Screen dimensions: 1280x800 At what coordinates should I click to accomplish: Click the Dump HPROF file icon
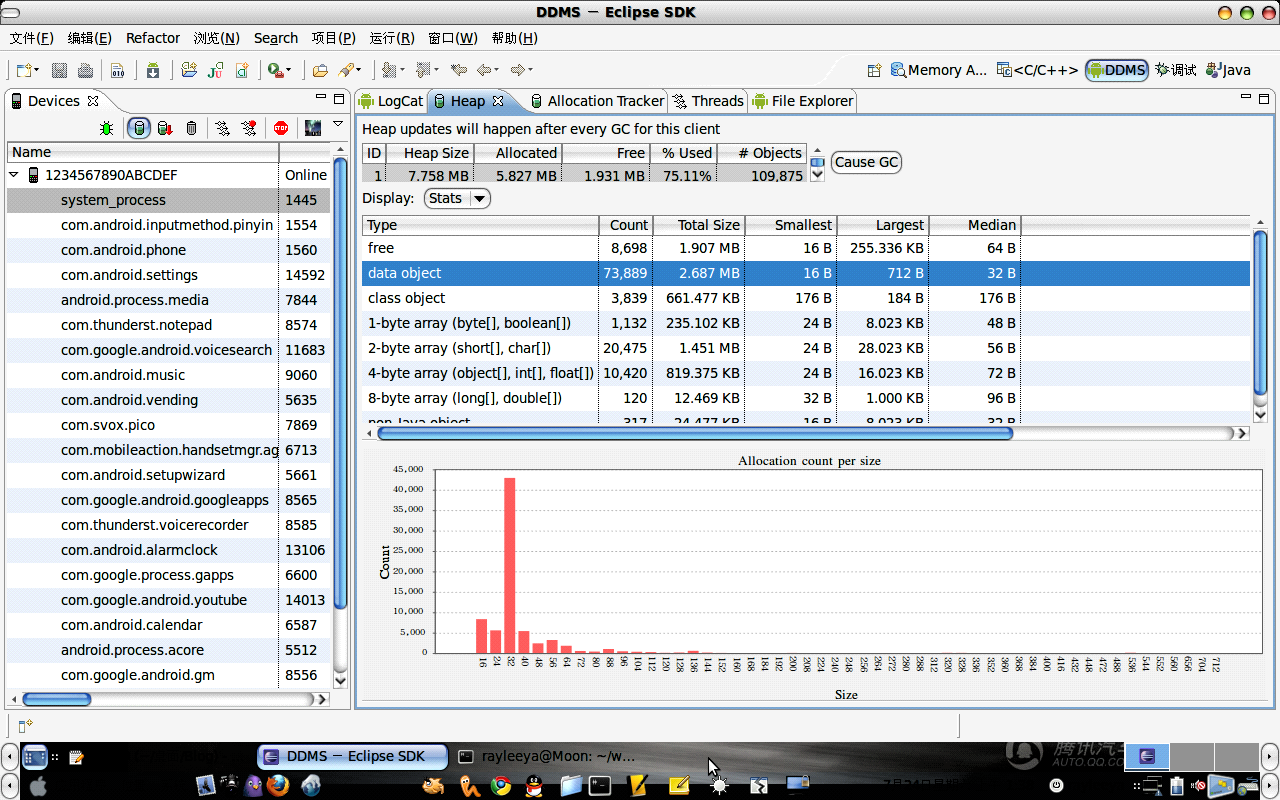(165, 128)
